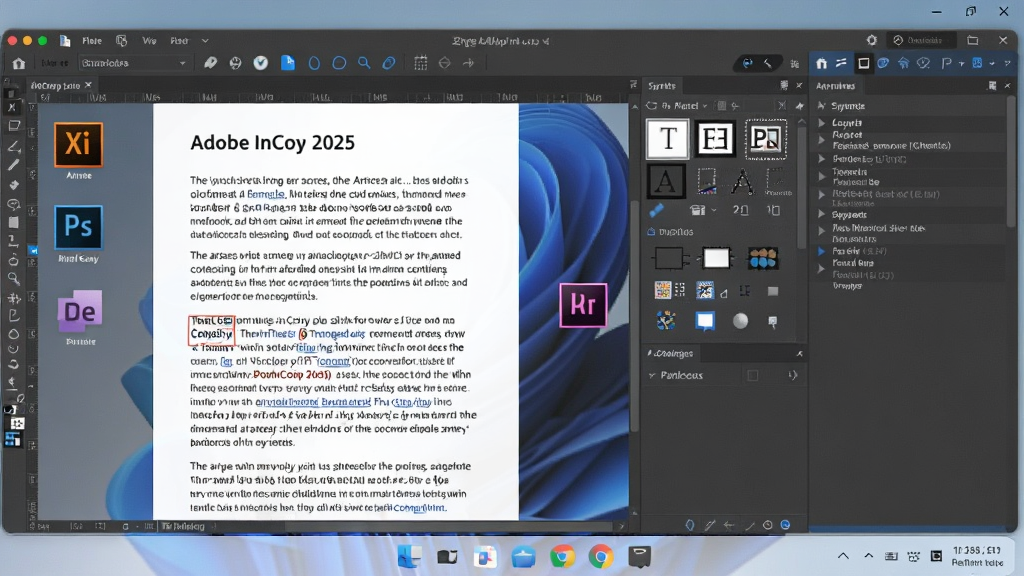Select the Anrmires panel tab
The height and width of the screenshot is (576, 1024).
tap(835, 86)
